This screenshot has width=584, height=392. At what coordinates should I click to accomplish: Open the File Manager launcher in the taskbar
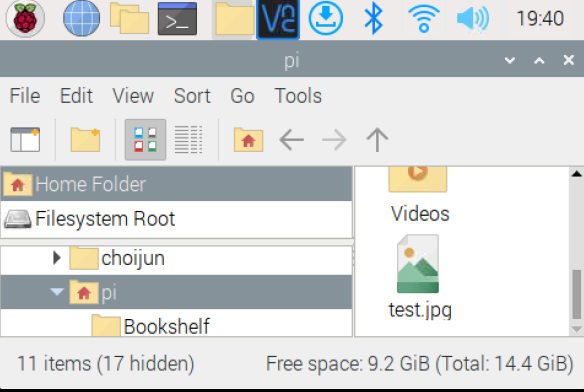(129, 19)
